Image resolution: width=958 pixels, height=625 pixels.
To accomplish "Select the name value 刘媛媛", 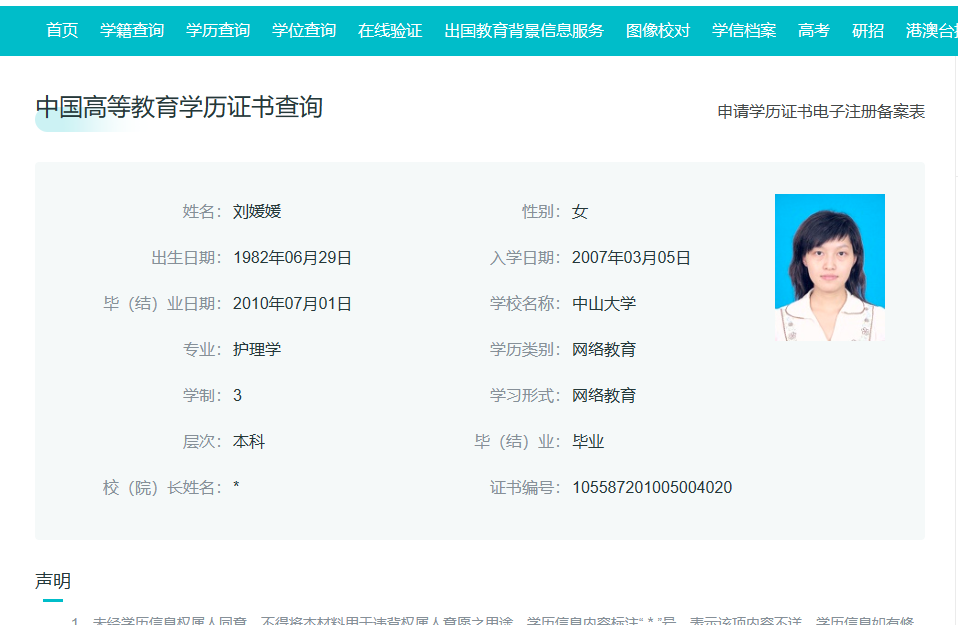I will [x=257, y=211].
